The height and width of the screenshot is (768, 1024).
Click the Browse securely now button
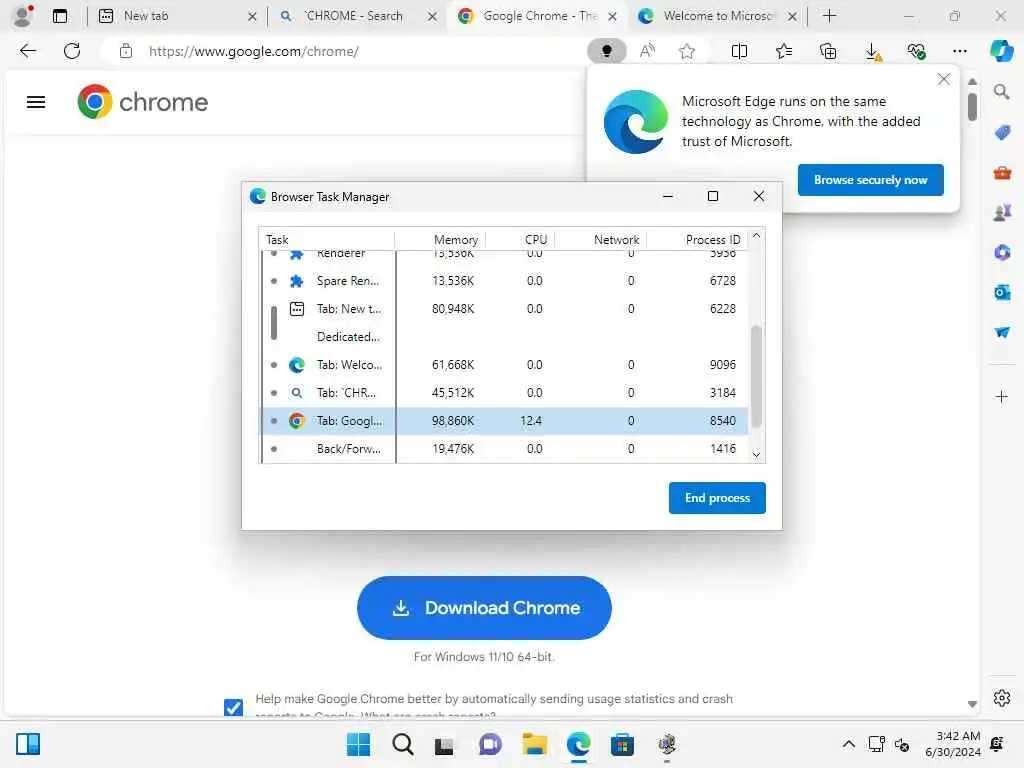click(x=870, y=180)
